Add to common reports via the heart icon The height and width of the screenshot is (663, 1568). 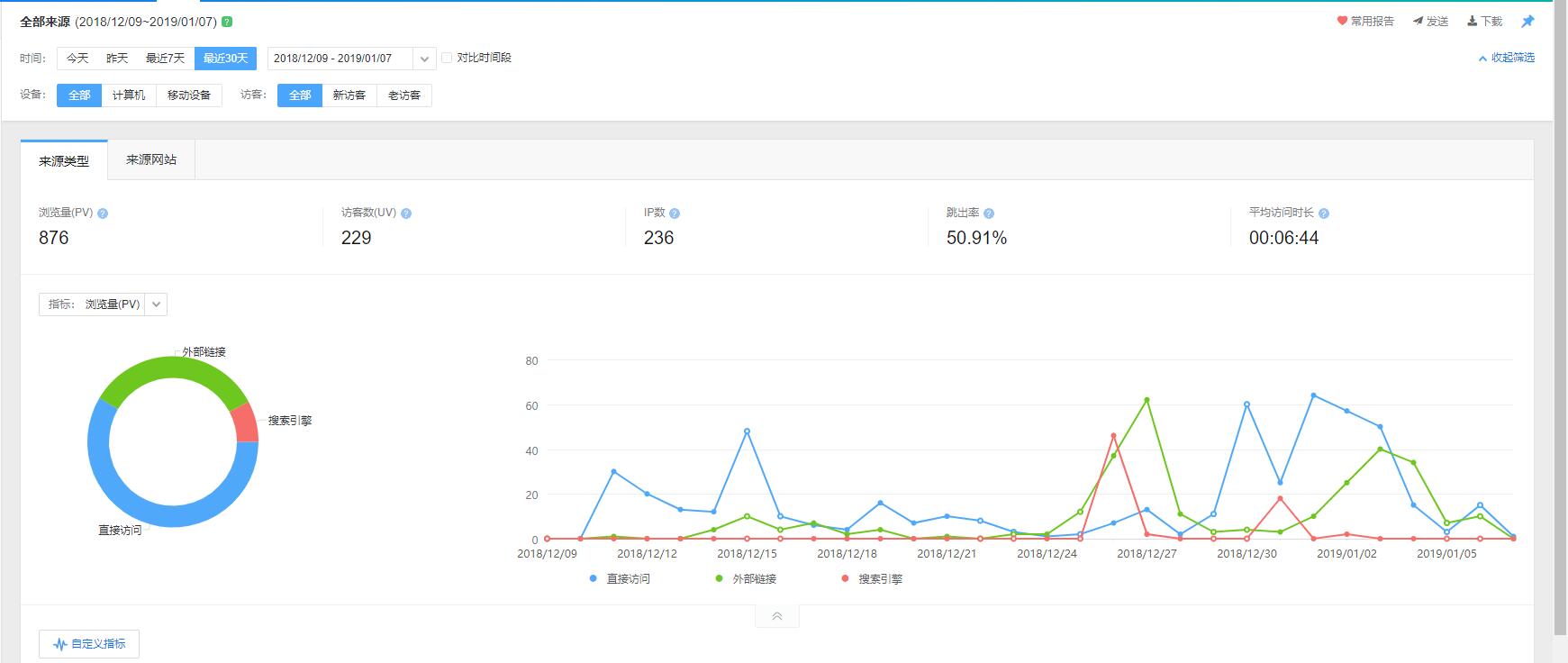click(x=1342, y=21)
